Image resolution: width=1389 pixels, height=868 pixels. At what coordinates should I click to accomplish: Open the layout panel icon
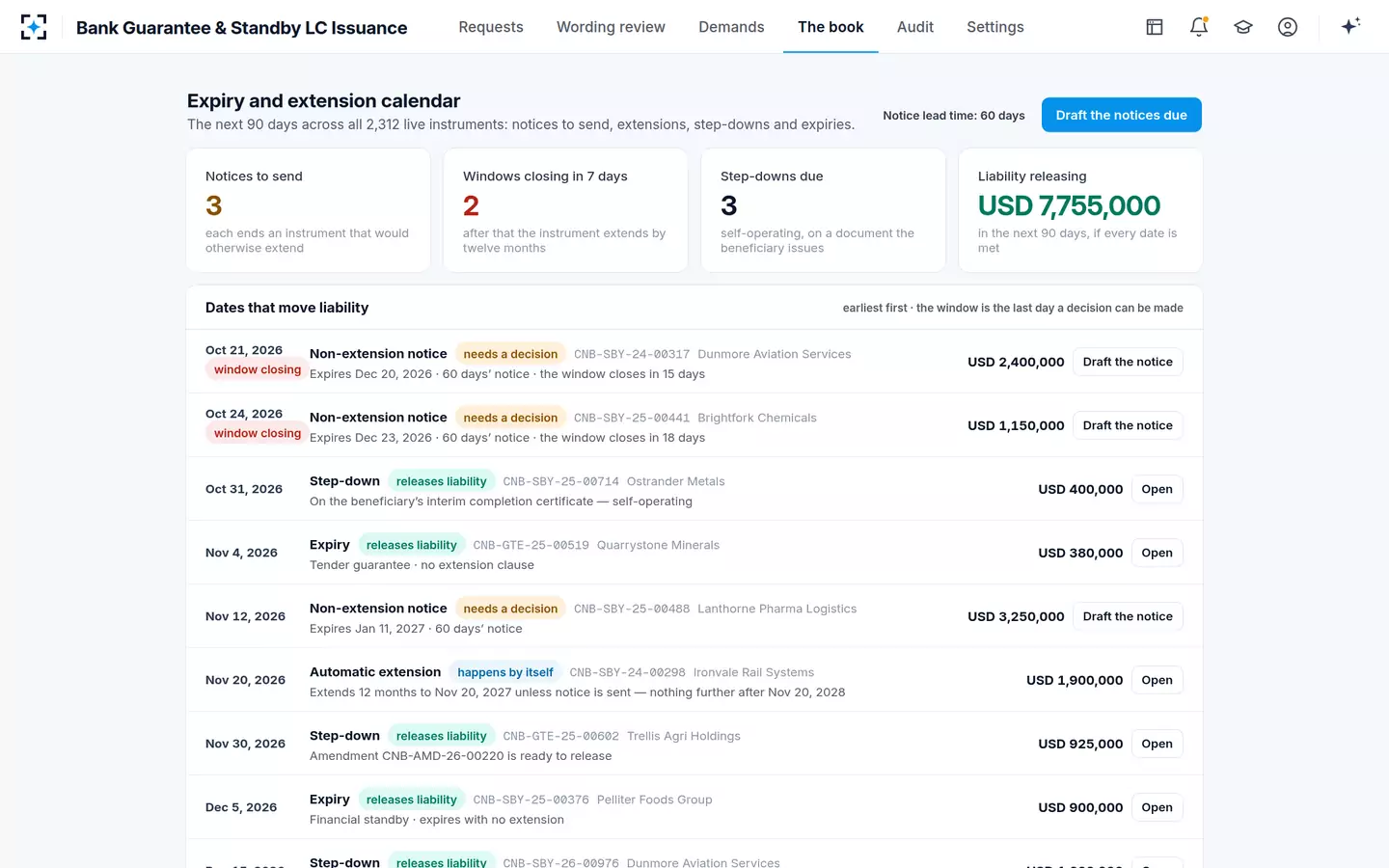tap(1155, 27)
